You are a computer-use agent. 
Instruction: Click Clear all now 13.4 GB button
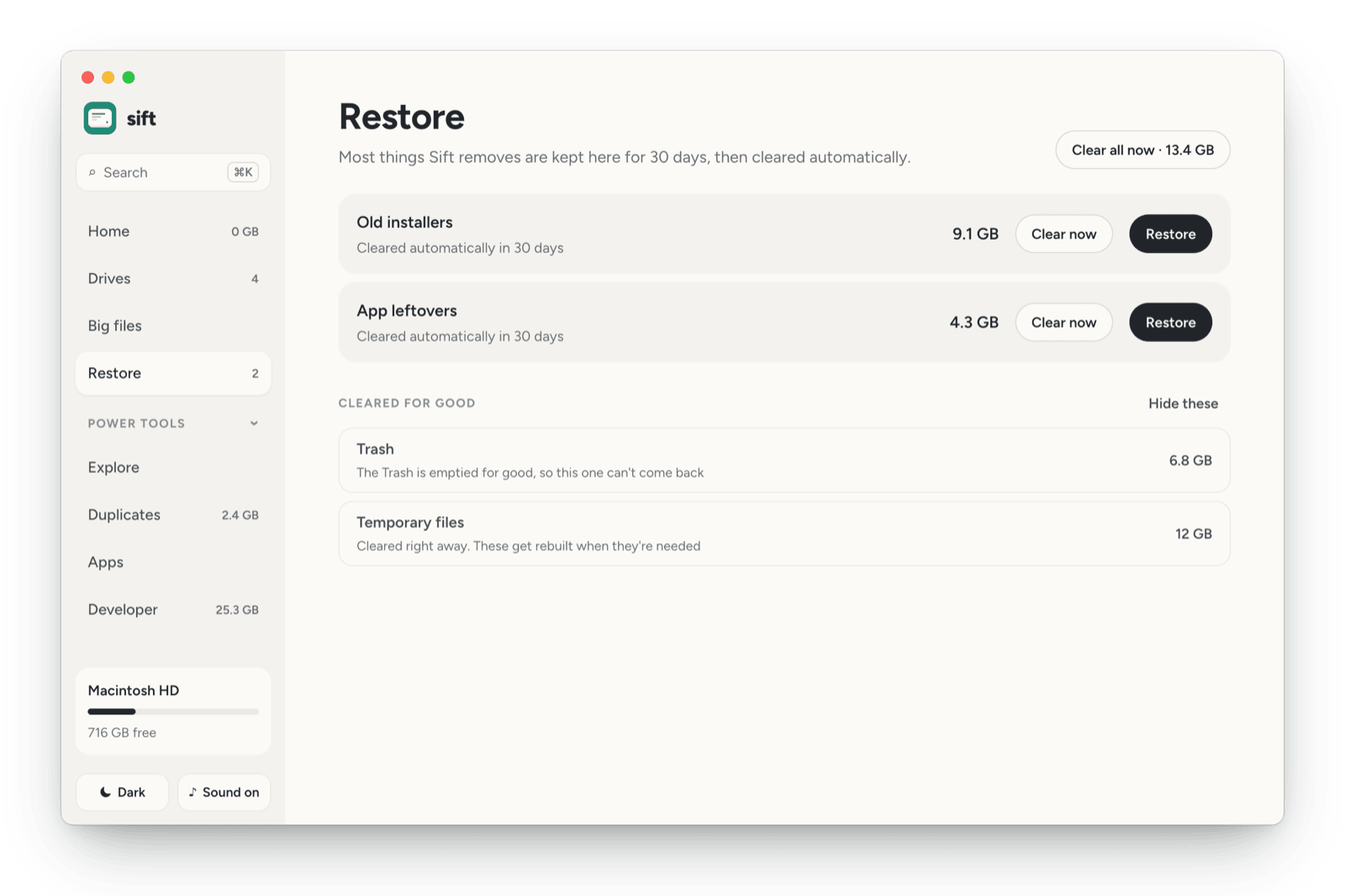point(1142,150)
